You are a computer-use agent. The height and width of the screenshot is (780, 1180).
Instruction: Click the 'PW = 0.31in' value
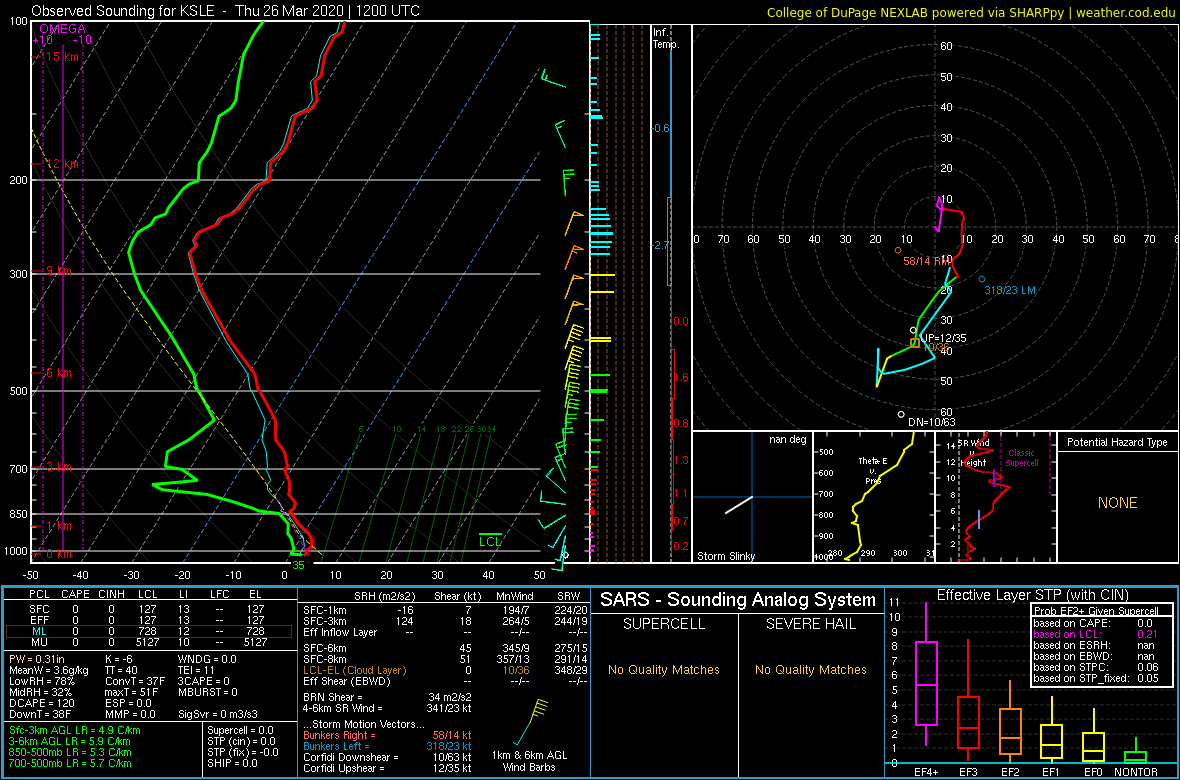click(39, 658)
